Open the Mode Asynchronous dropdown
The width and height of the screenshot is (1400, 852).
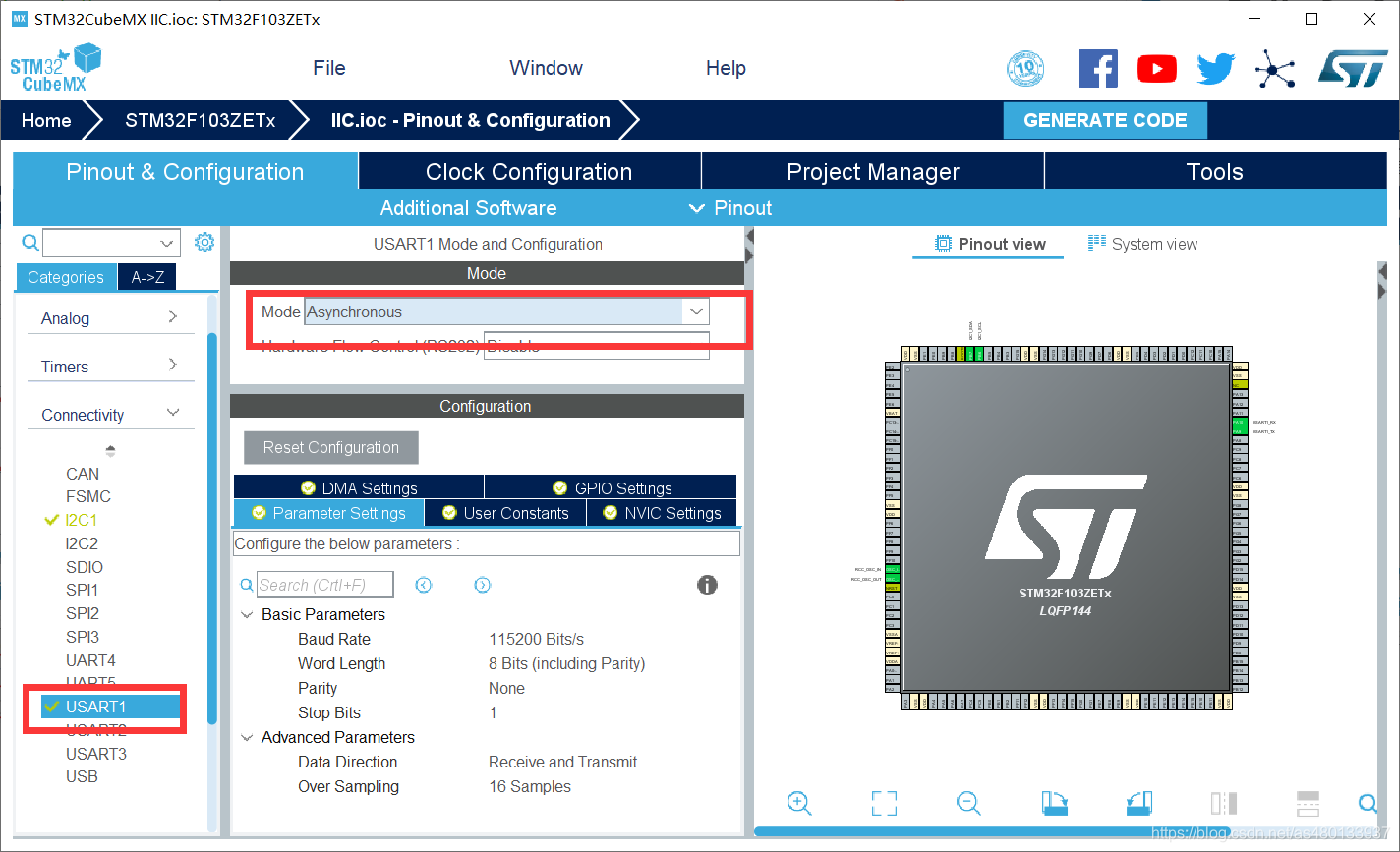click(696, 312)
